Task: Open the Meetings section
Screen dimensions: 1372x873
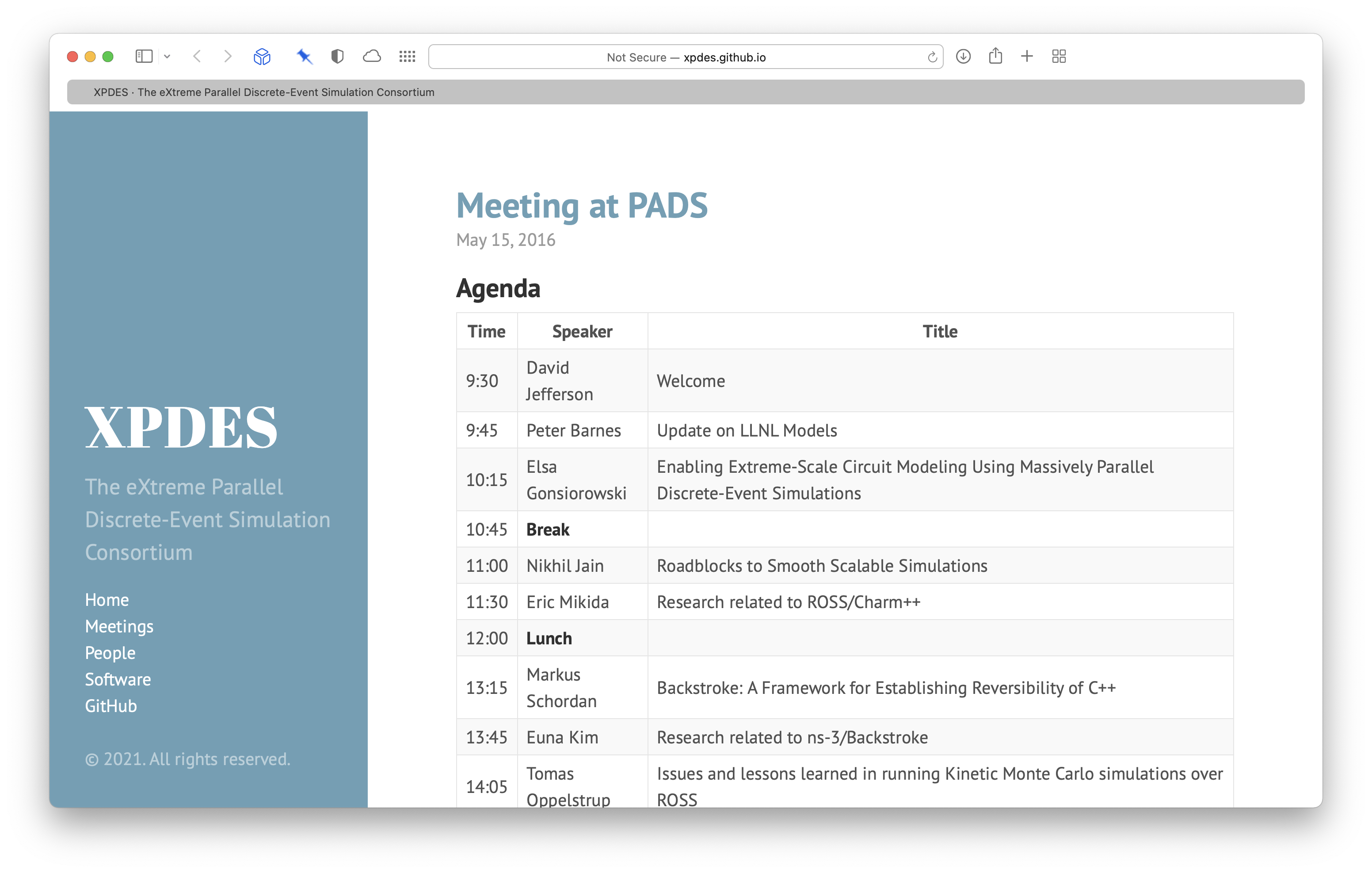Action: point(118,625)
